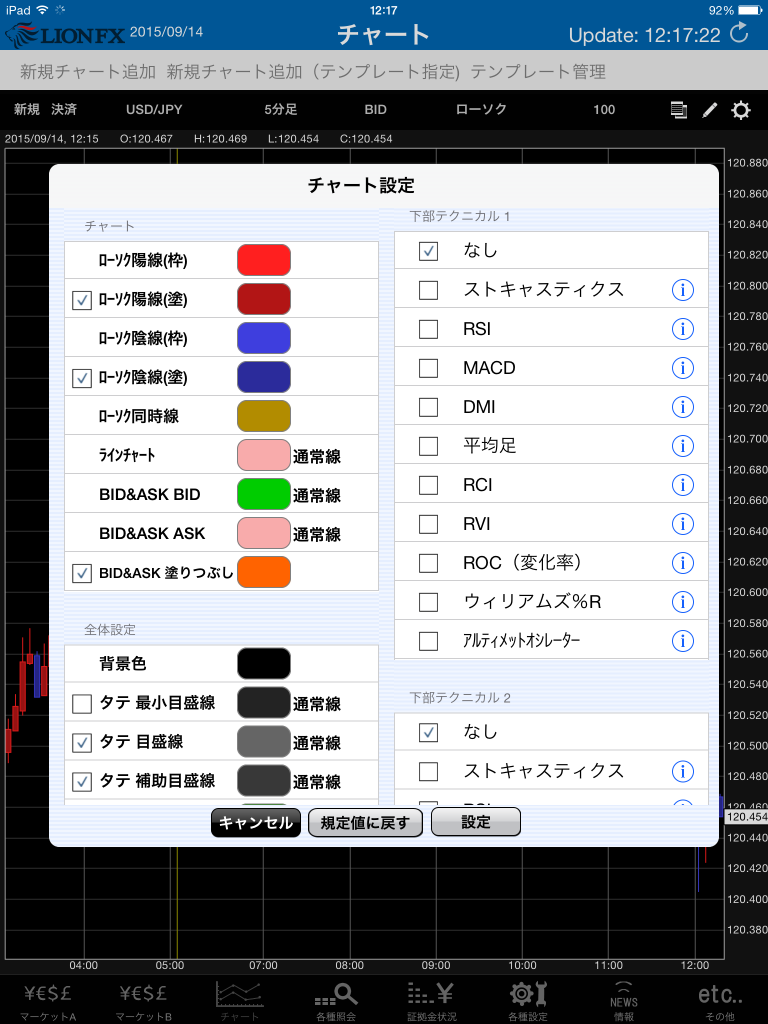768x1024 pixels.
Task: Toggle ローソク陰線(塗) checkbox
Action: point(82,377)
